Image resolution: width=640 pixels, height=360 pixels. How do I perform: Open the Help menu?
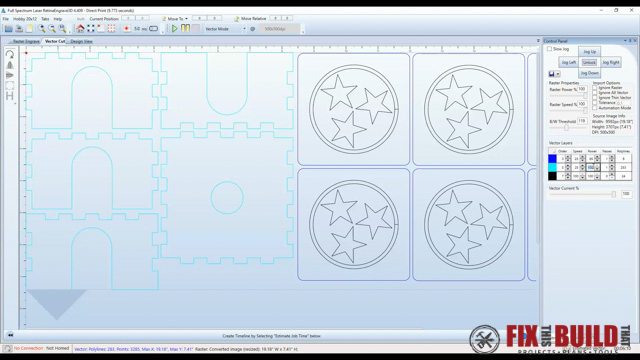click(x=58, y=19)
